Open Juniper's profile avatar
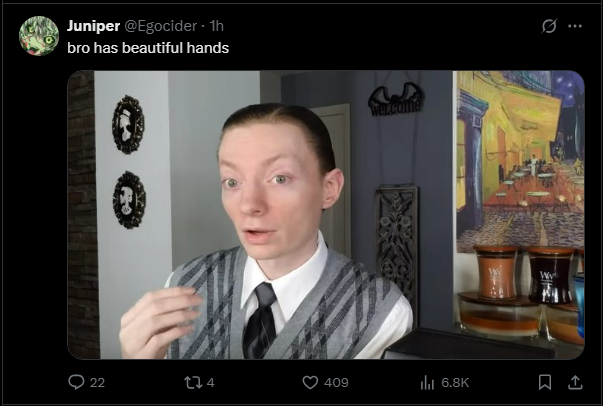603x406 pixels. pos(39,36)
